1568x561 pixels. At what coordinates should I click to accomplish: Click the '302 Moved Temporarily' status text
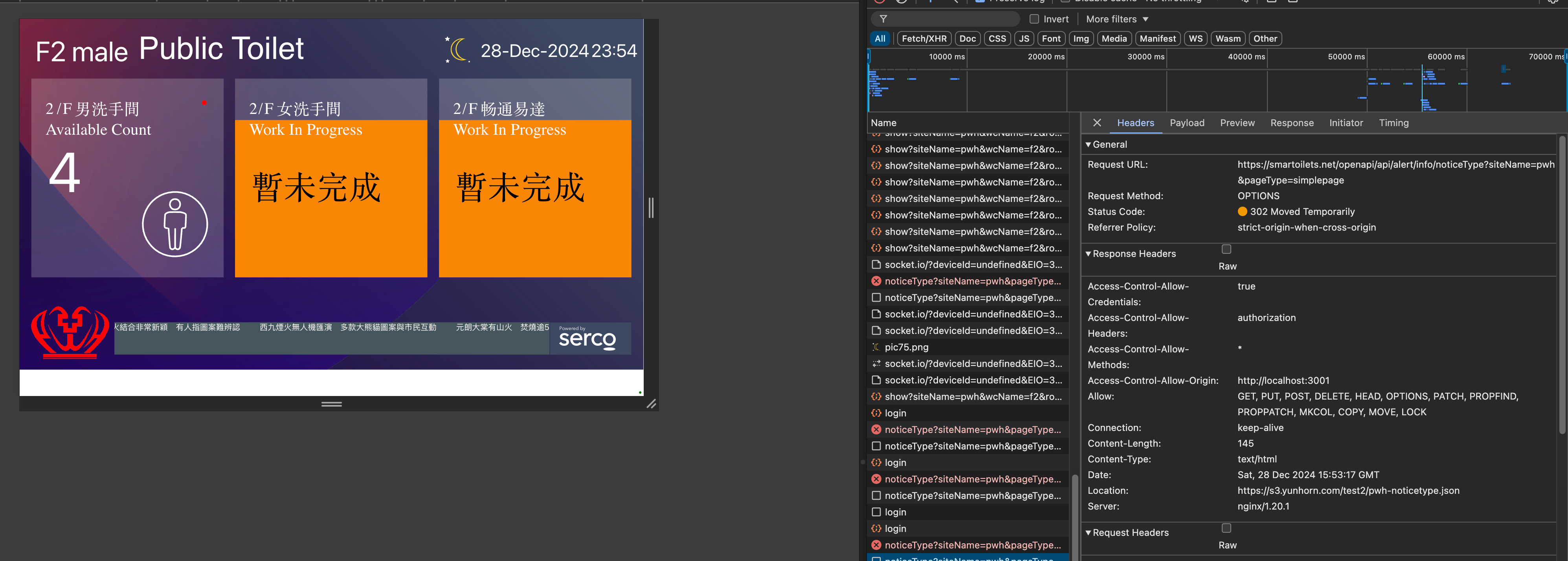(x=1302, y=212)
